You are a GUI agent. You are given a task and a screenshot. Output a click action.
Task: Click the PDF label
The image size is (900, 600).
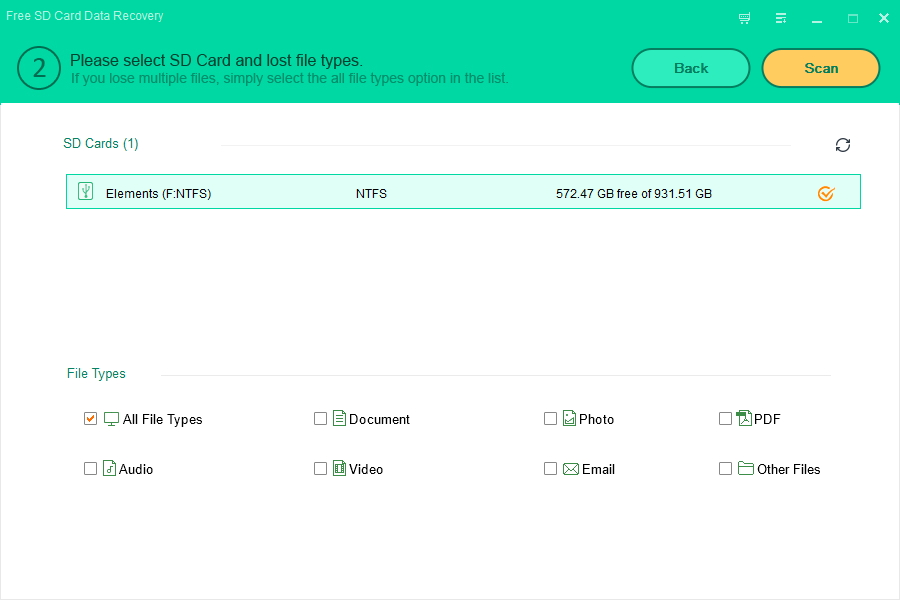[767, 419]
